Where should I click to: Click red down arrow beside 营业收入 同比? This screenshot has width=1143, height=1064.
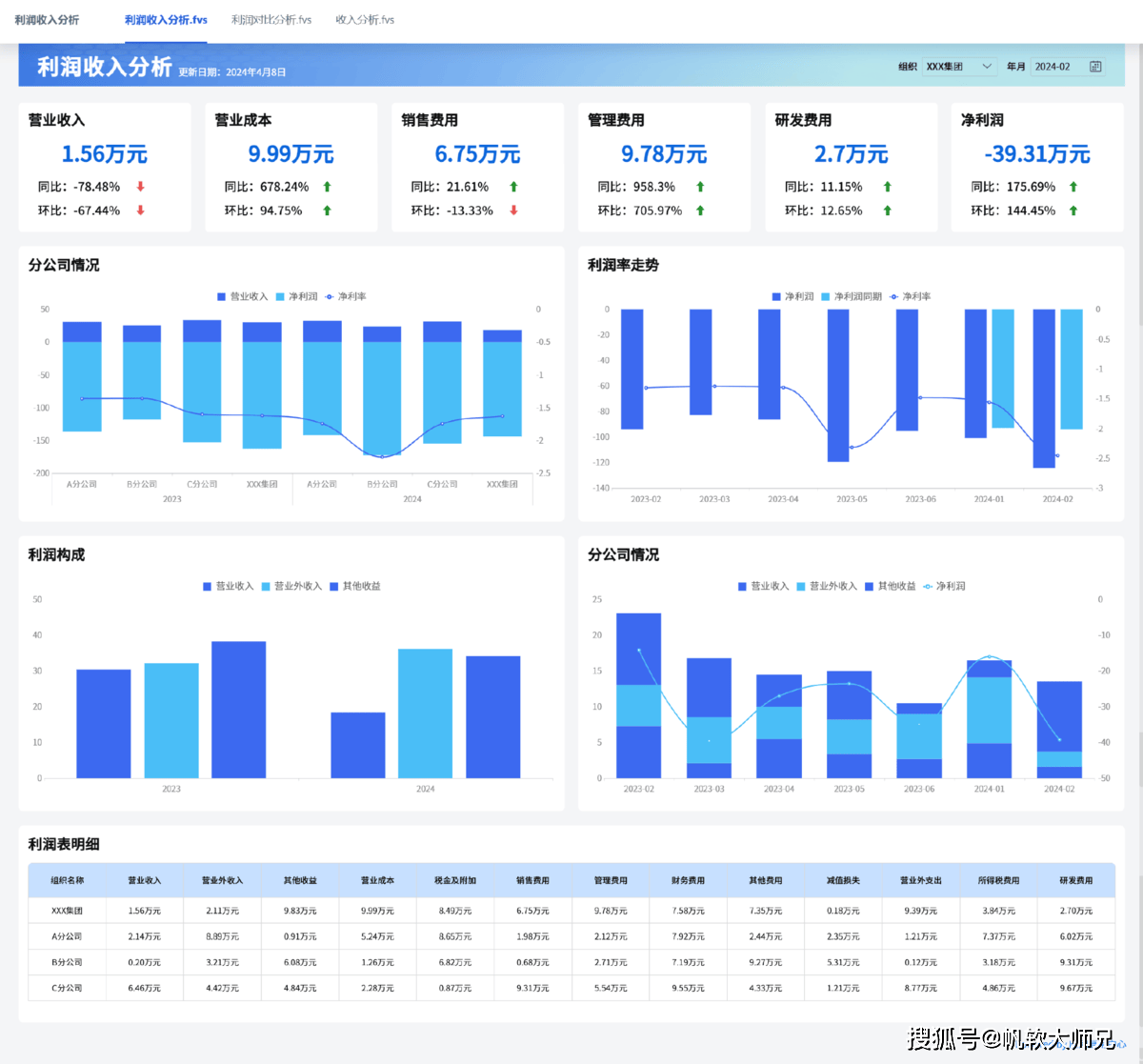[140, 187]
